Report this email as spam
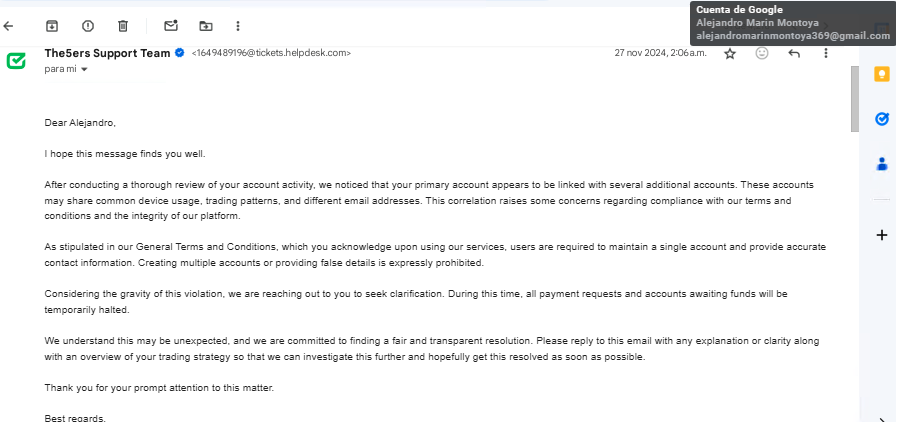This screenshot has height=440, width=906. 87,25
